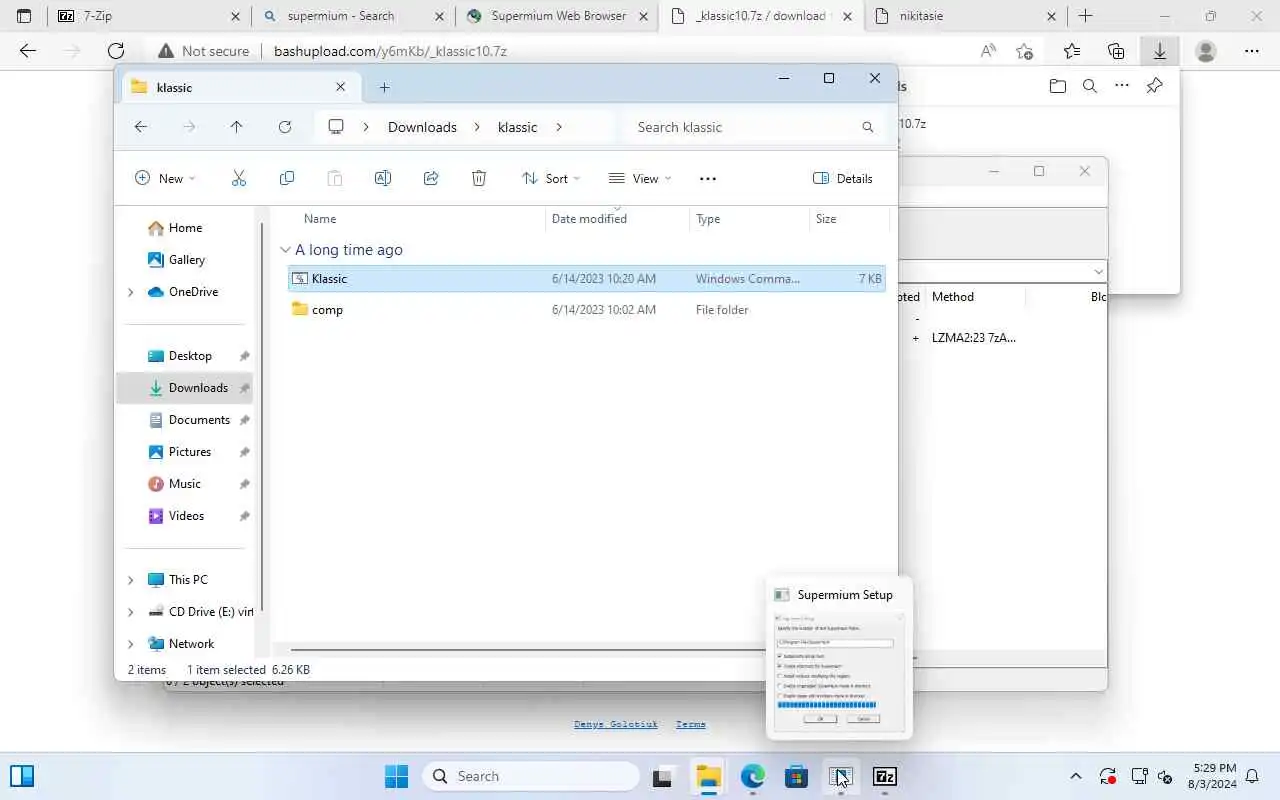1280x800 pixels.
Task: Switch to Supermium Web Browser tab
Action: pyautogui.click(x=556, y=16)
